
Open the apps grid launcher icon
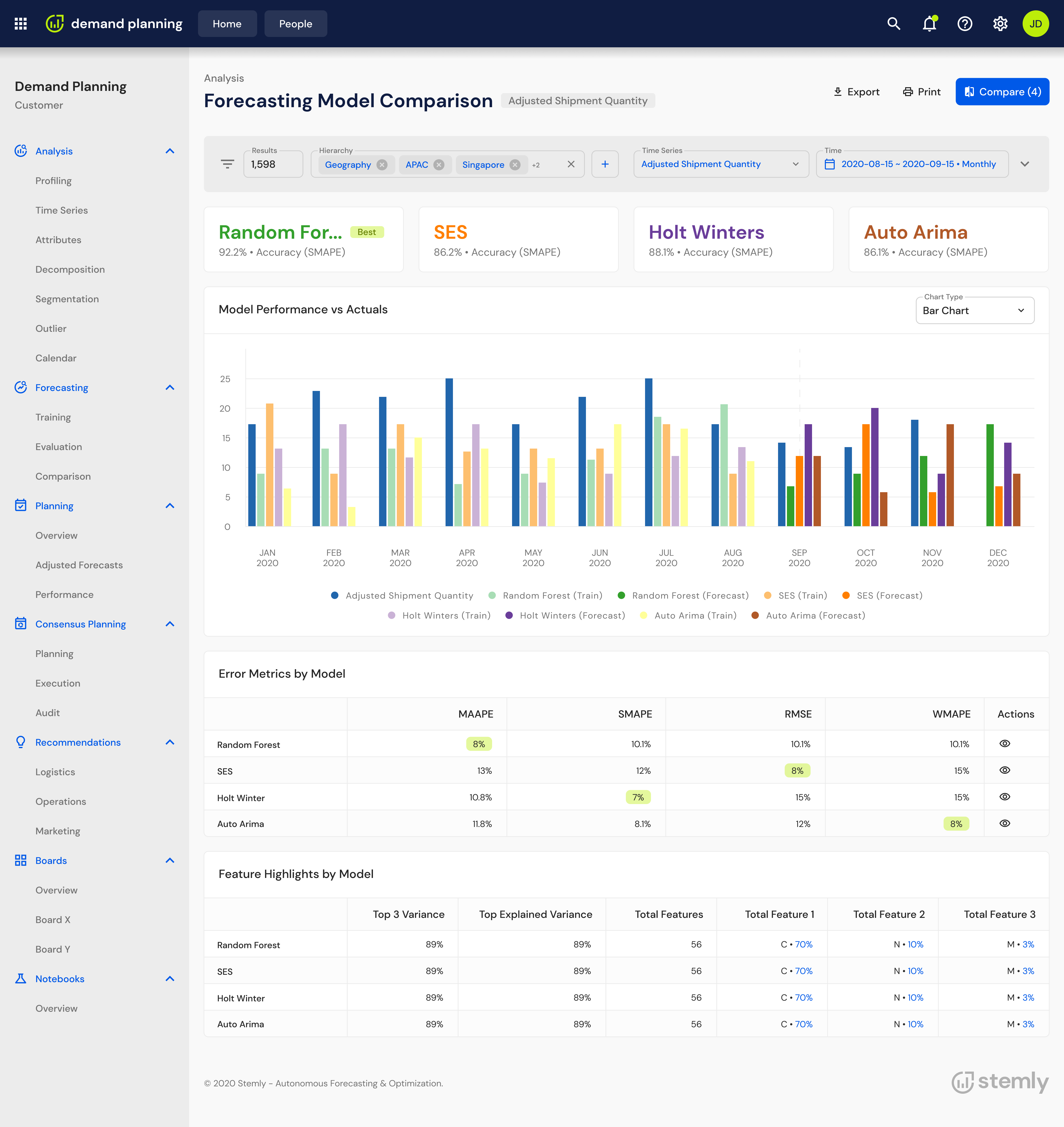click(x=21, y=24)
